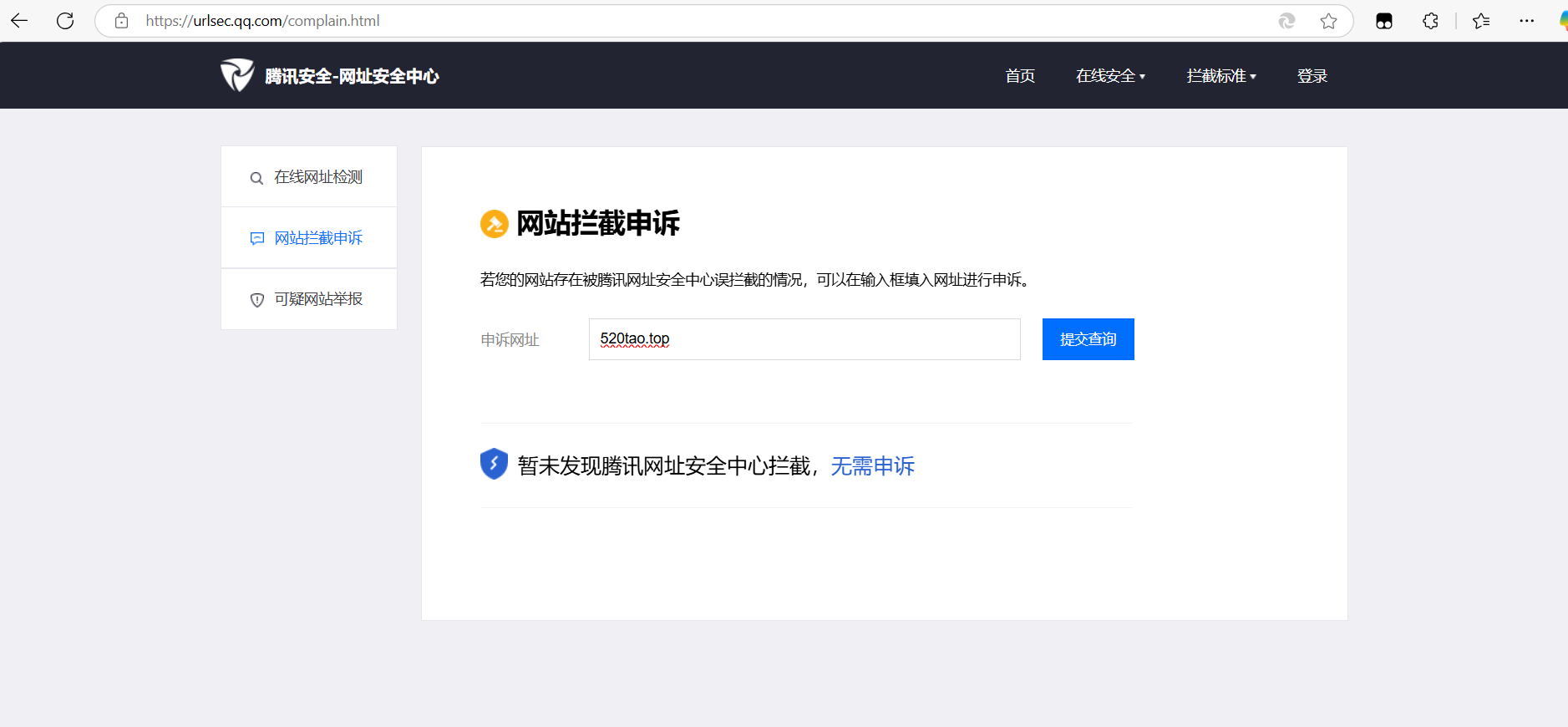Open the Copilot icon at top right

click(1563, 21)
